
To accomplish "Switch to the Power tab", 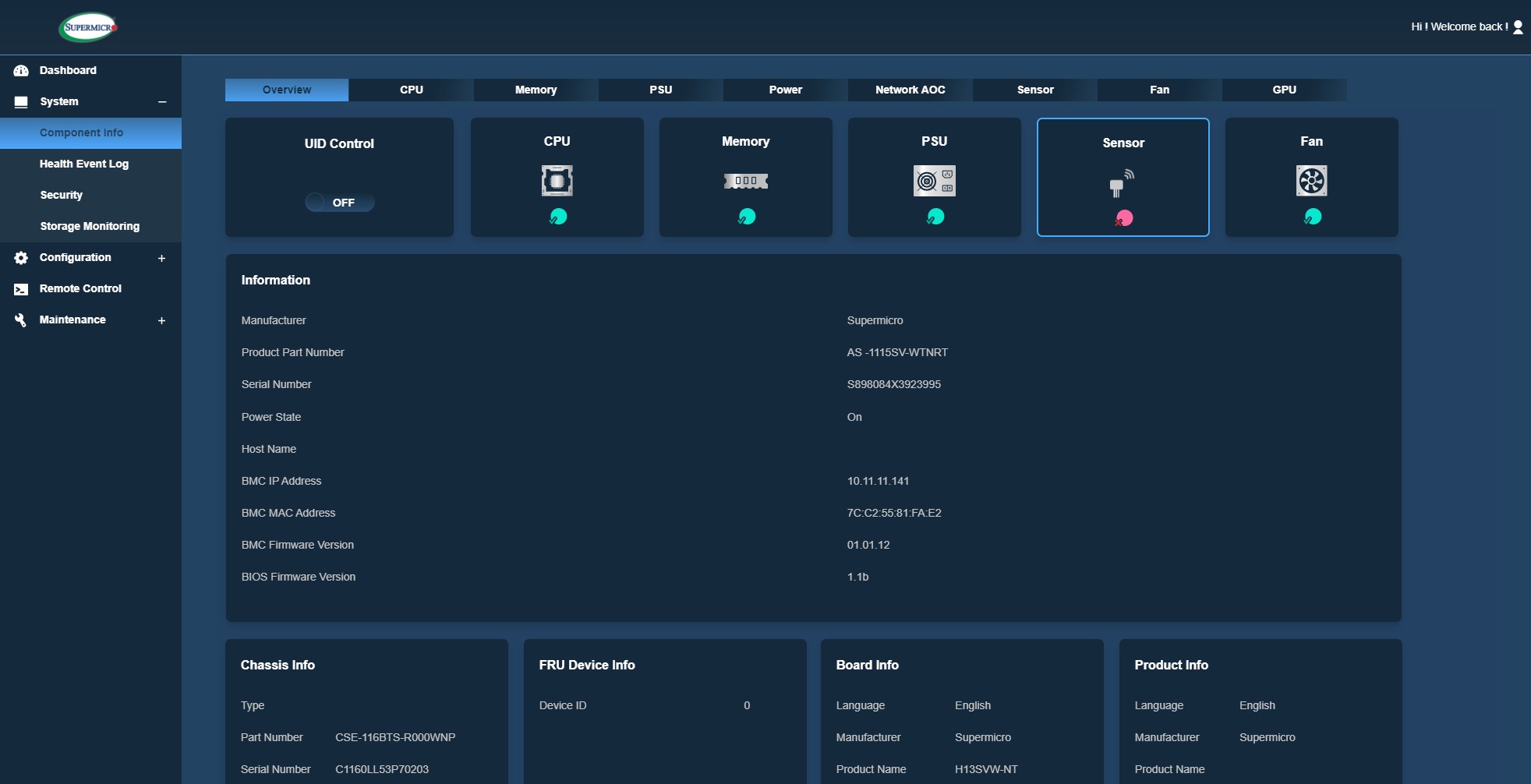I will click(786, 90).
